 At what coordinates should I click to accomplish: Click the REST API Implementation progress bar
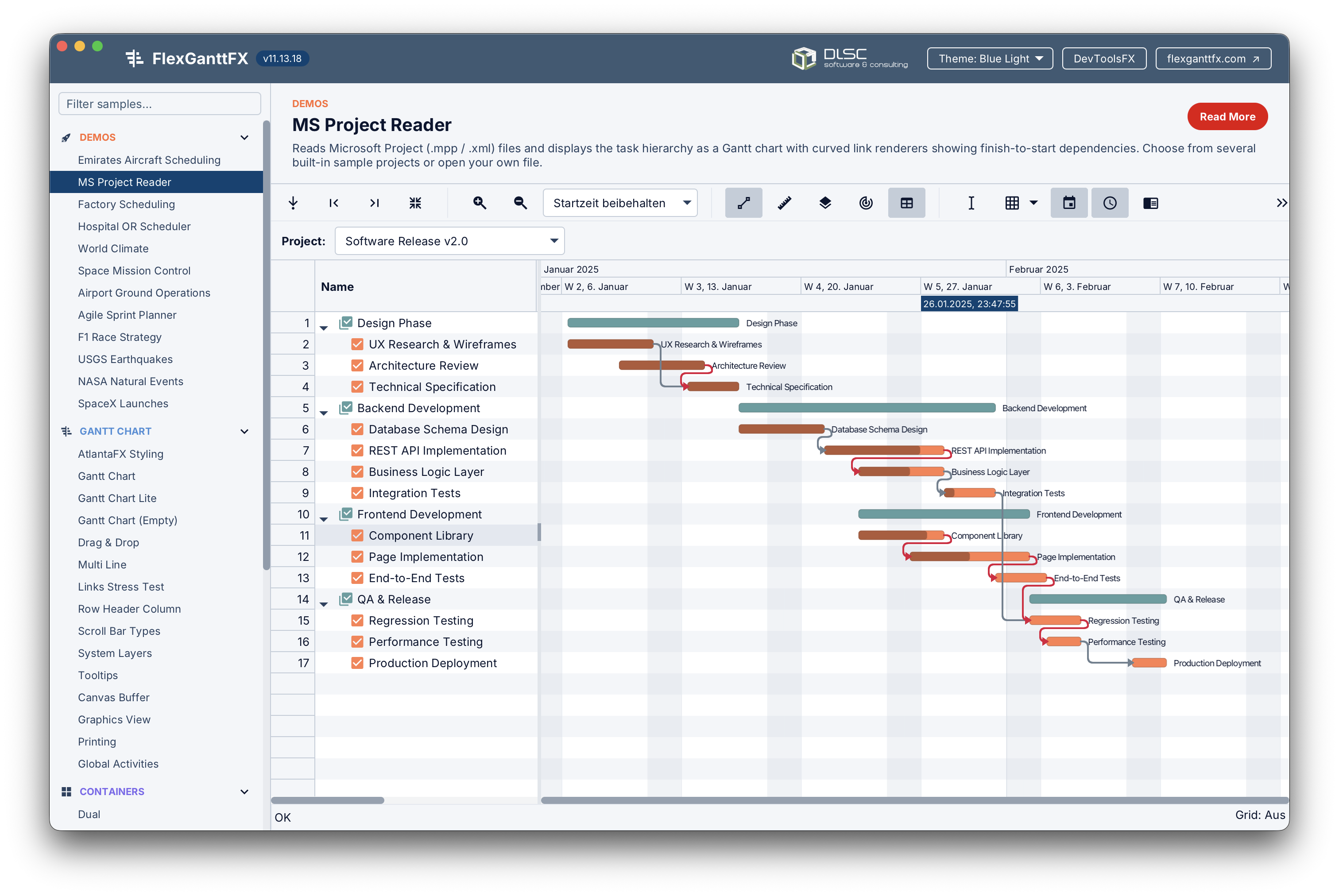883,450
